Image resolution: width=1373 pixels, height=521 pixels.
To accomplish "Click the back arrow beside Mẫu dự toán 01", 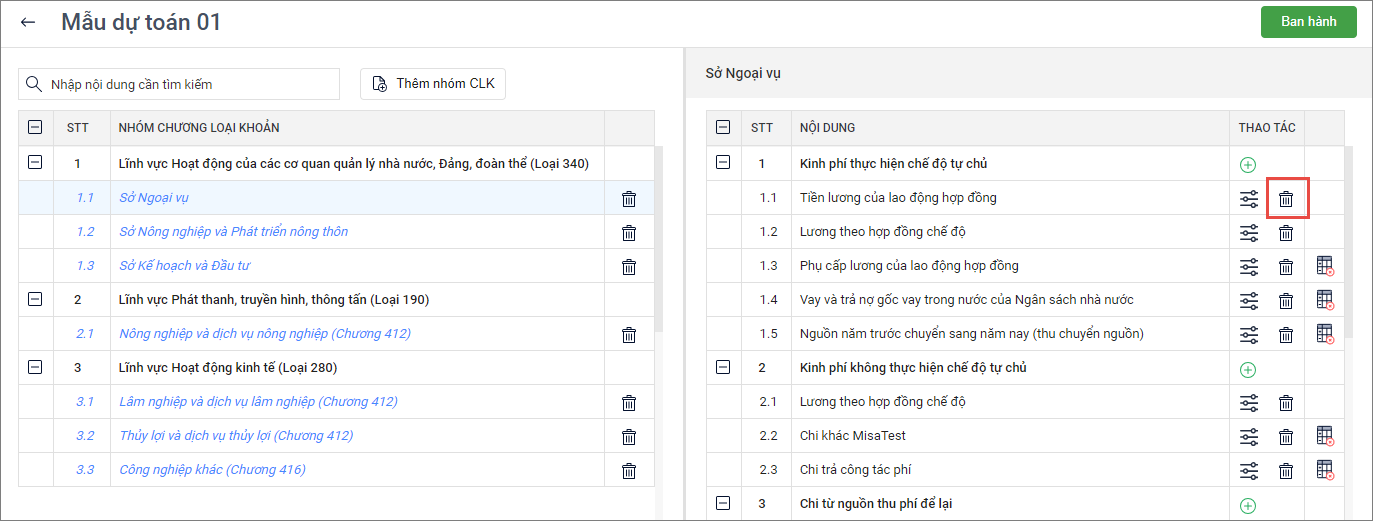I will (x=28, y=22).
